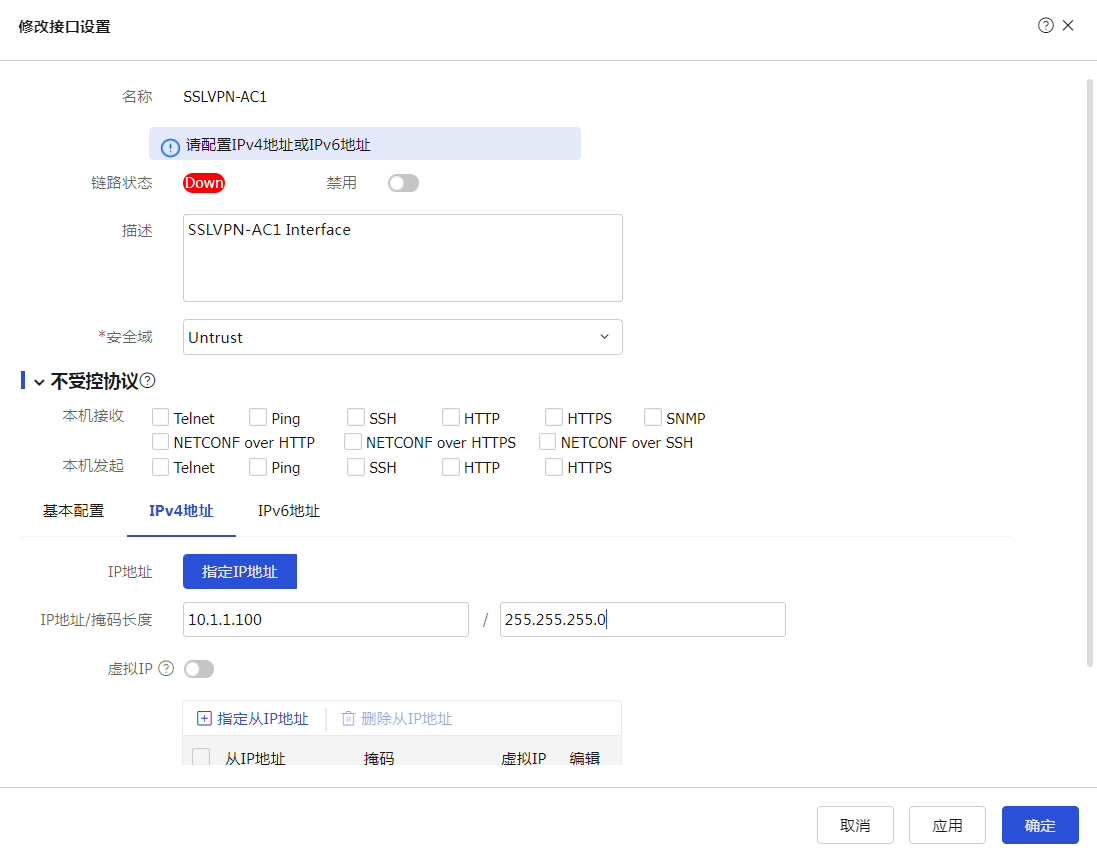1097x857 pixels.
Task: Click the subnet mask field 255.255.255.0
Action: [x=642, y=620]
